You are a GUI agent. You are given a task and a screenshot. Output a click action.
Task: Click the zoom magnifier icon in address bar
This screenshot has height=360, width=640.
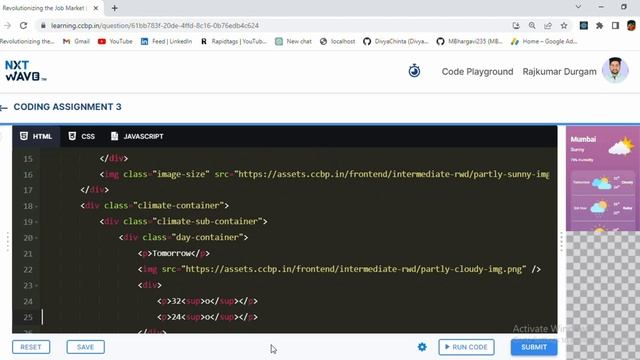pyautogui.click(x=532, y=25)
